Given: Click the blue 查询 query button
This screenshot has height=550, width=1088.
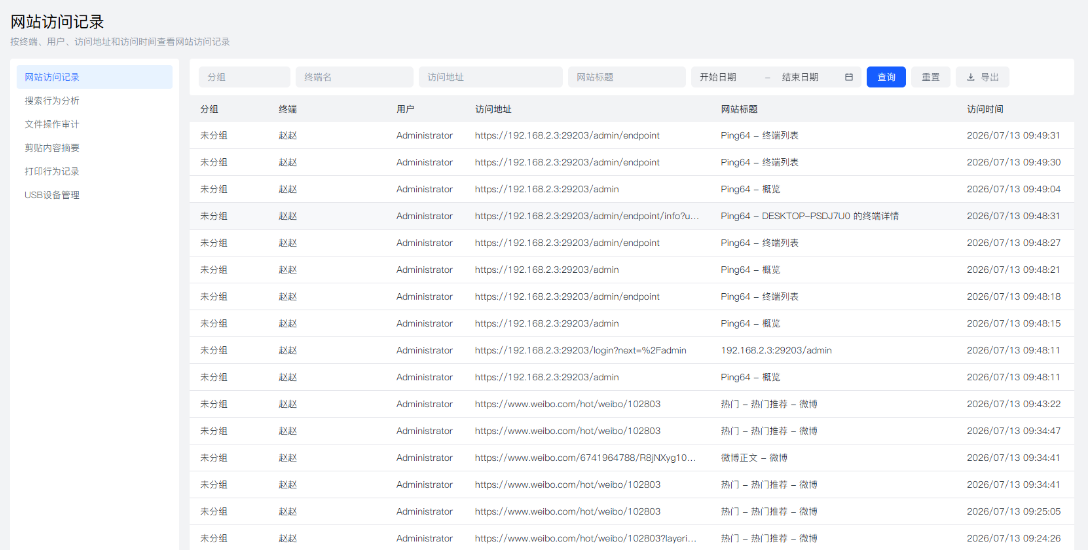Looking at the screenshot, I should [x=886, y=77].
